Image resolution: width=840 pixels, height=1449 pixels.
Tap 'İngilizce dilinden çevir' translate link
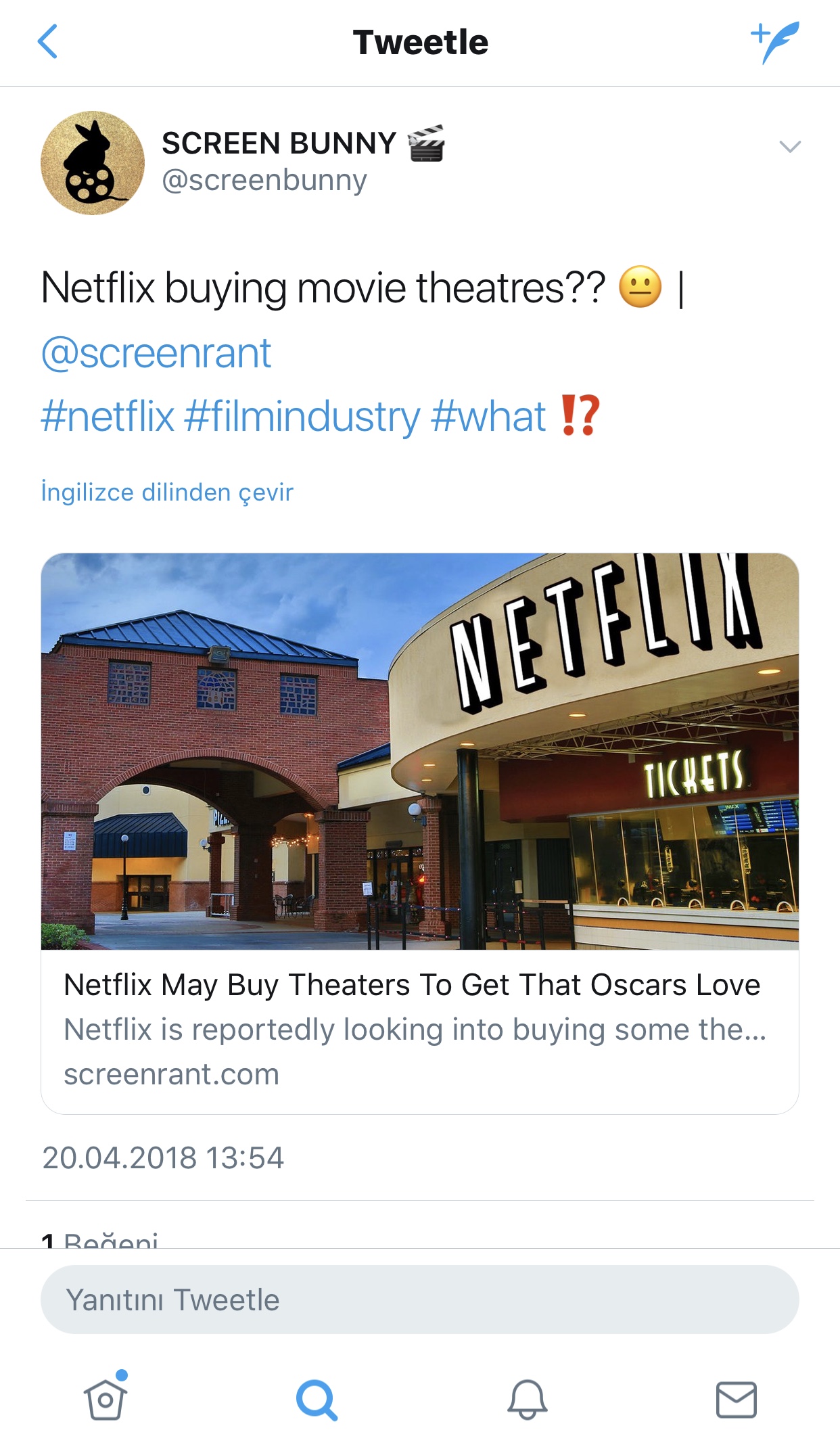tap(167, 492)
